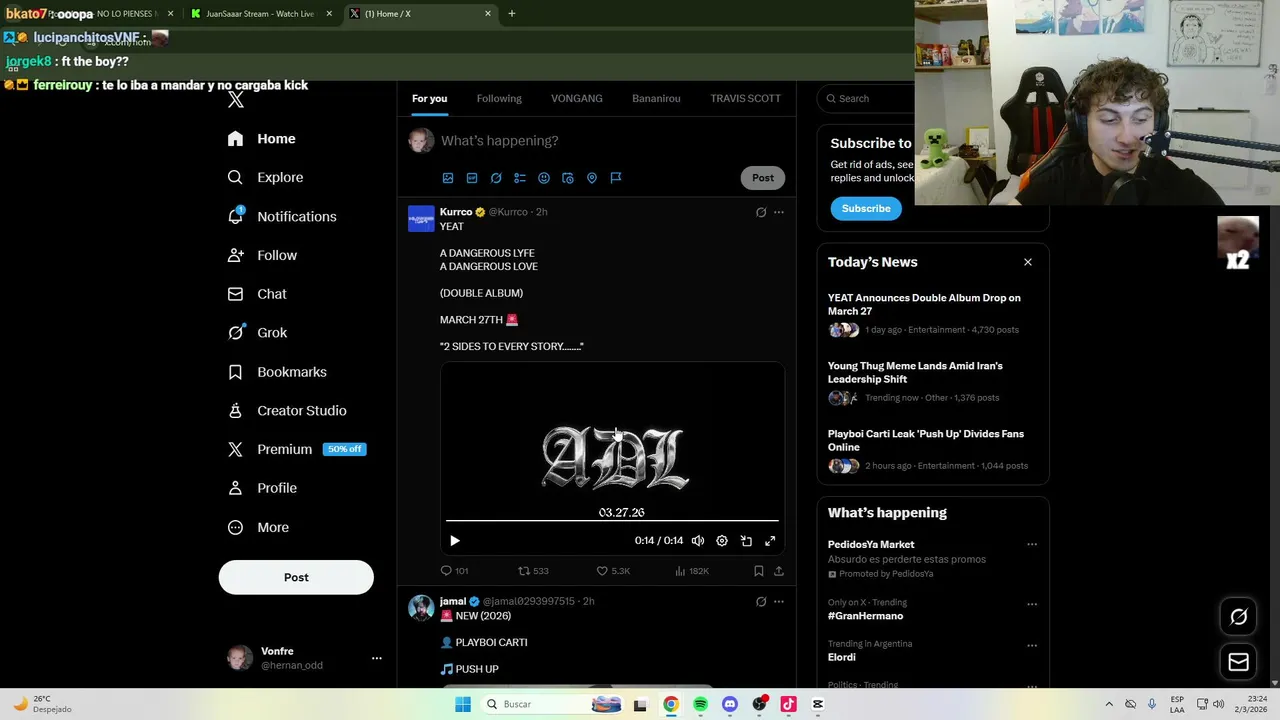Add a poll to the post
This screenshot has width=1280, height=720.
point(520,178)
